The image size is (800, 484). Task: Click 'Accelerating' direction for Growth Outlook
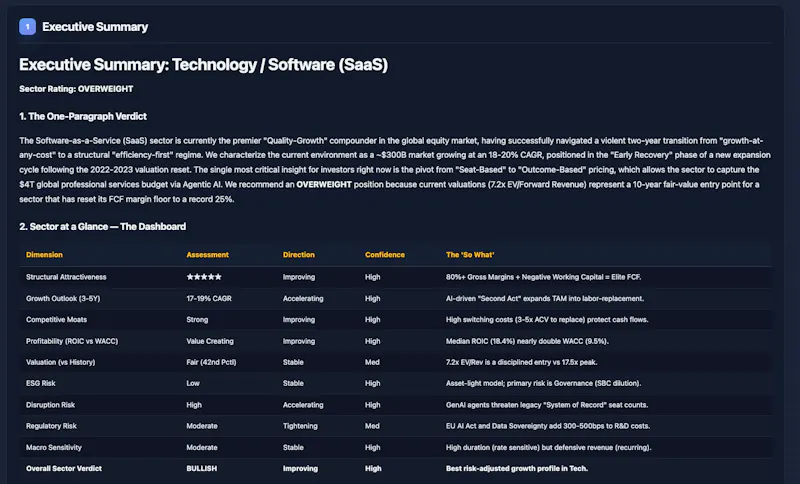[x=303, y=298]
